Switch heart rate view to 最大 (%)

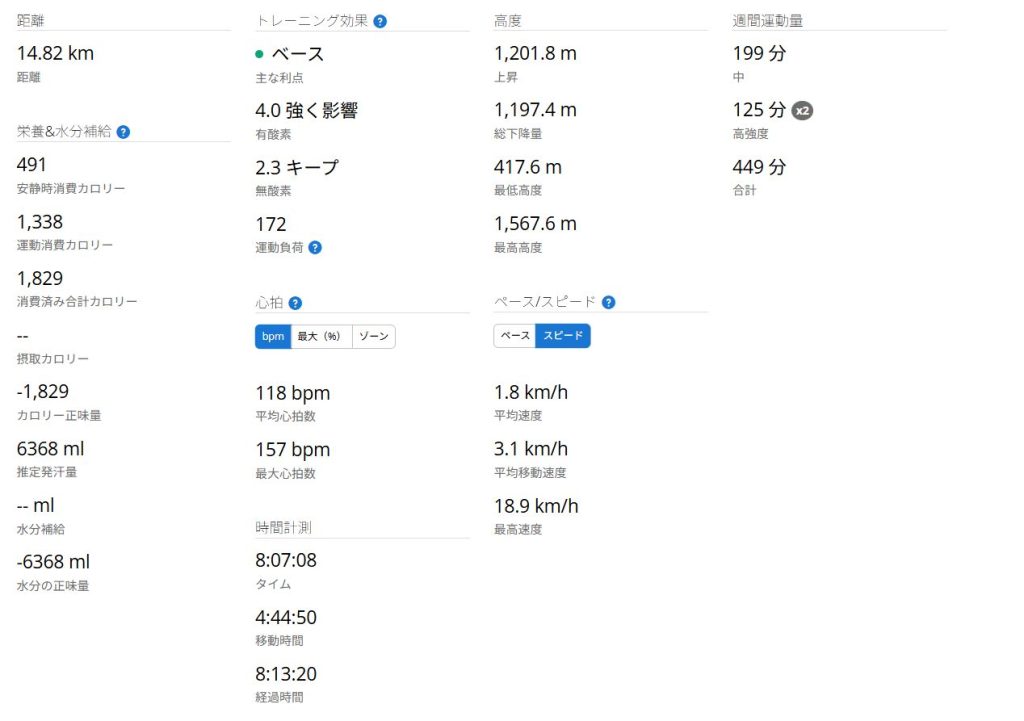pyautogui.click(x=321, y=336)
